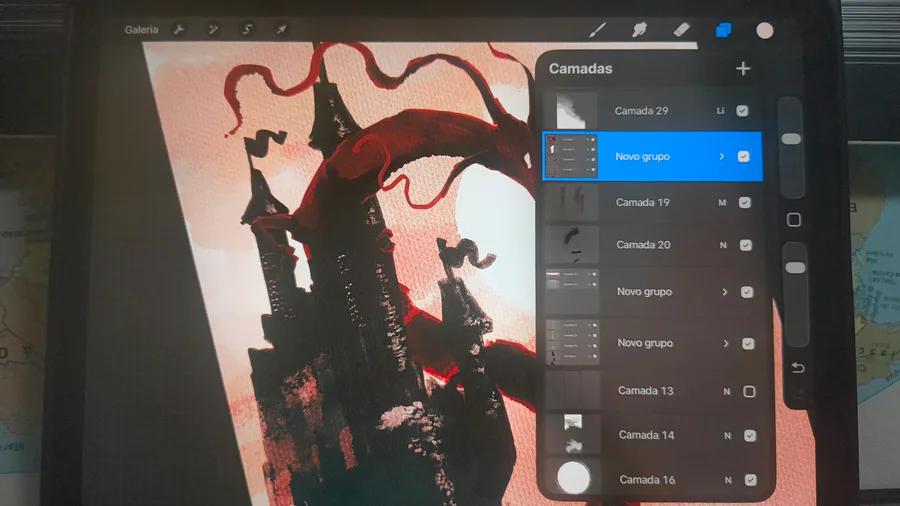The width and height of the screenshot is (900, 506).
Task: Open blend mode M of Camada 19
Action: 722,203
